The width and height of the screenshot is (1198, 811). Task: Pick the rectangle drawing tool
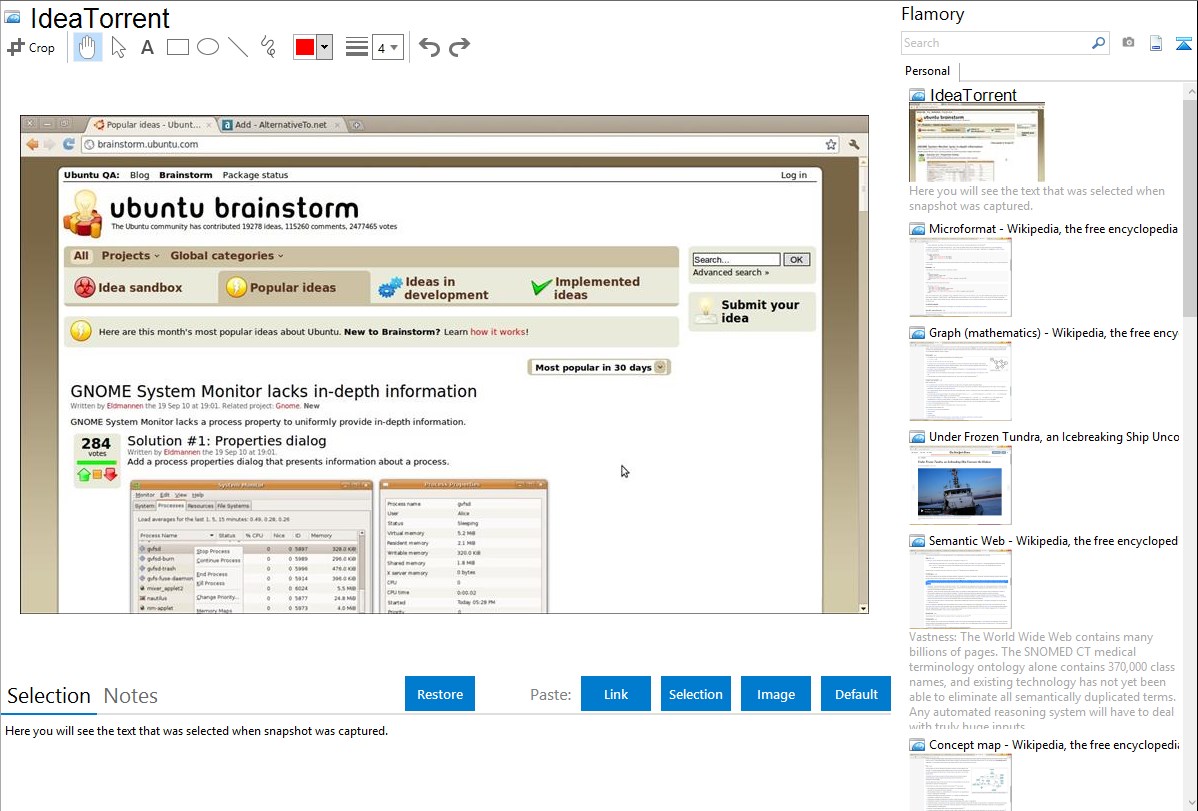coord(177,47)
